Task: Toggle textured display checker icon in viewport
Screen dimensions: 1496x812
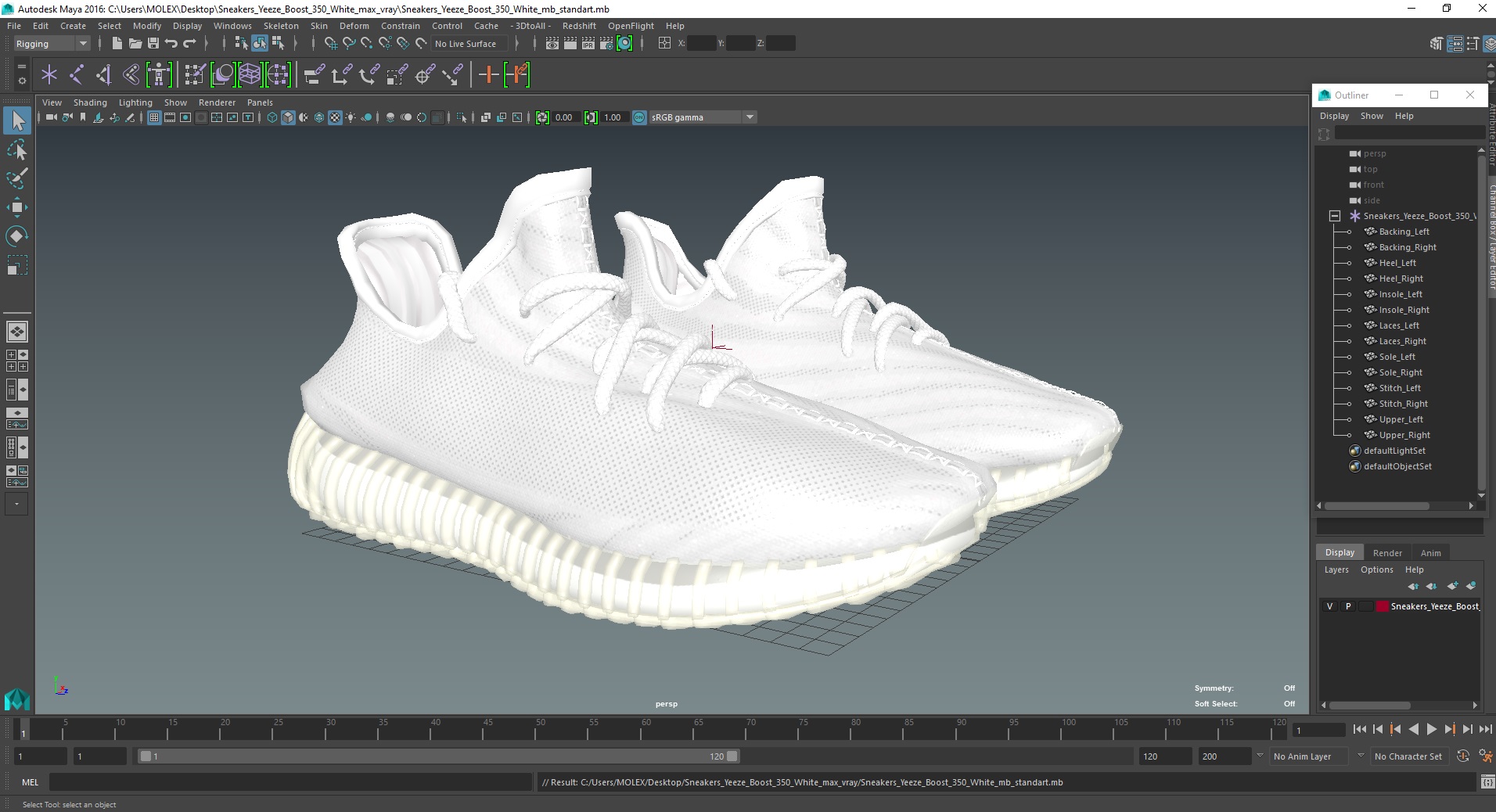Action: pos(335,117)
